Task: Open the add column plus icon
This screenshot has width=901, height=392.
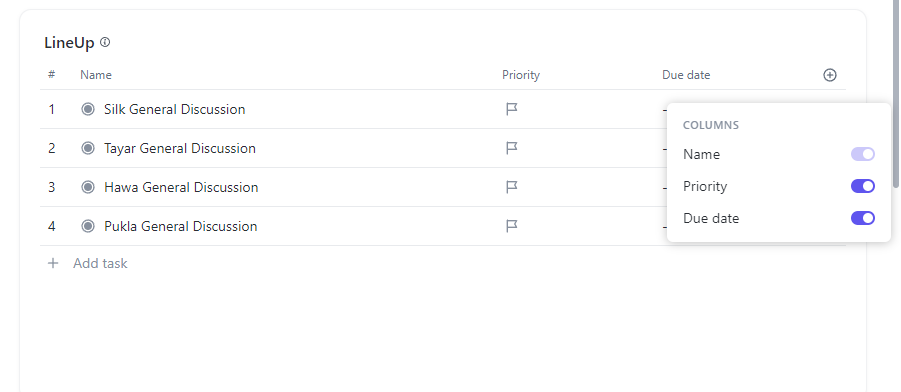Action: pos(830,75)
